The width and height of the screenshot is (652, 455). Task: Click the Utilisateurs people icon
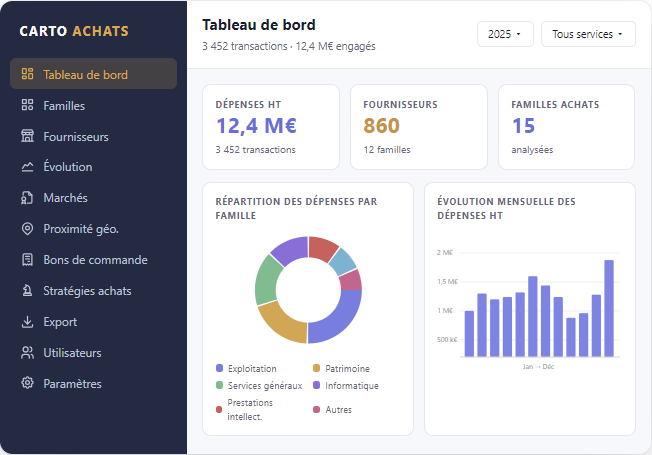coord(27,352)
